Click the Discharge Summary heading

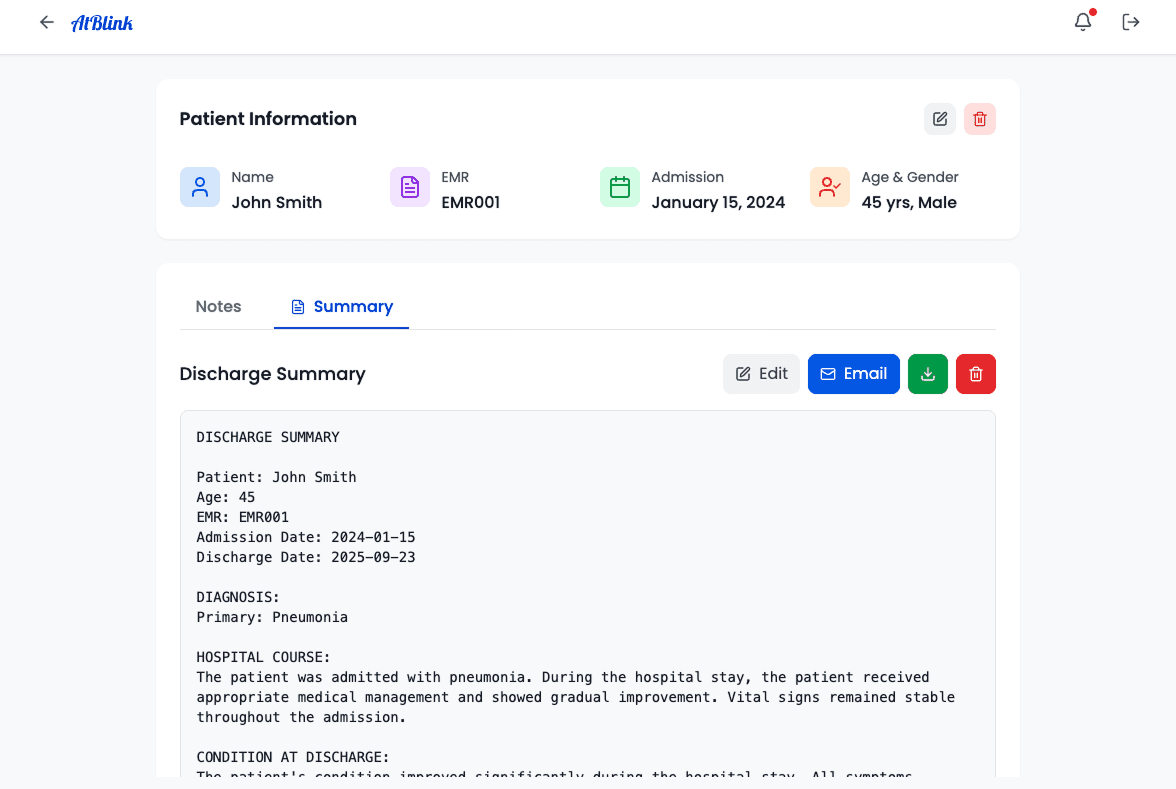point(272,374)
